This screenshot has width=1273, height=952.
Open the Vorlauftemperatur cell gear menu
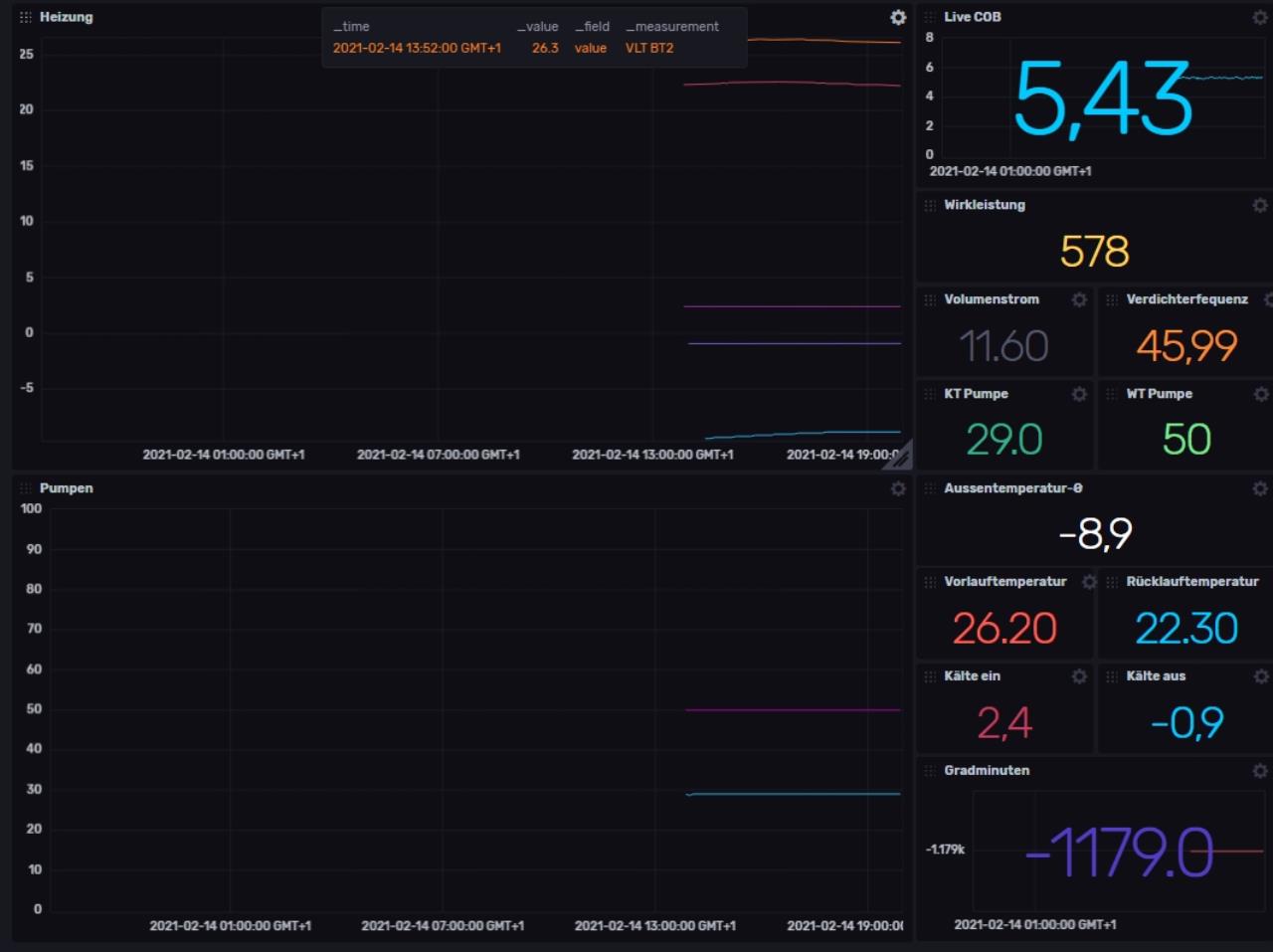[1088, 582]
